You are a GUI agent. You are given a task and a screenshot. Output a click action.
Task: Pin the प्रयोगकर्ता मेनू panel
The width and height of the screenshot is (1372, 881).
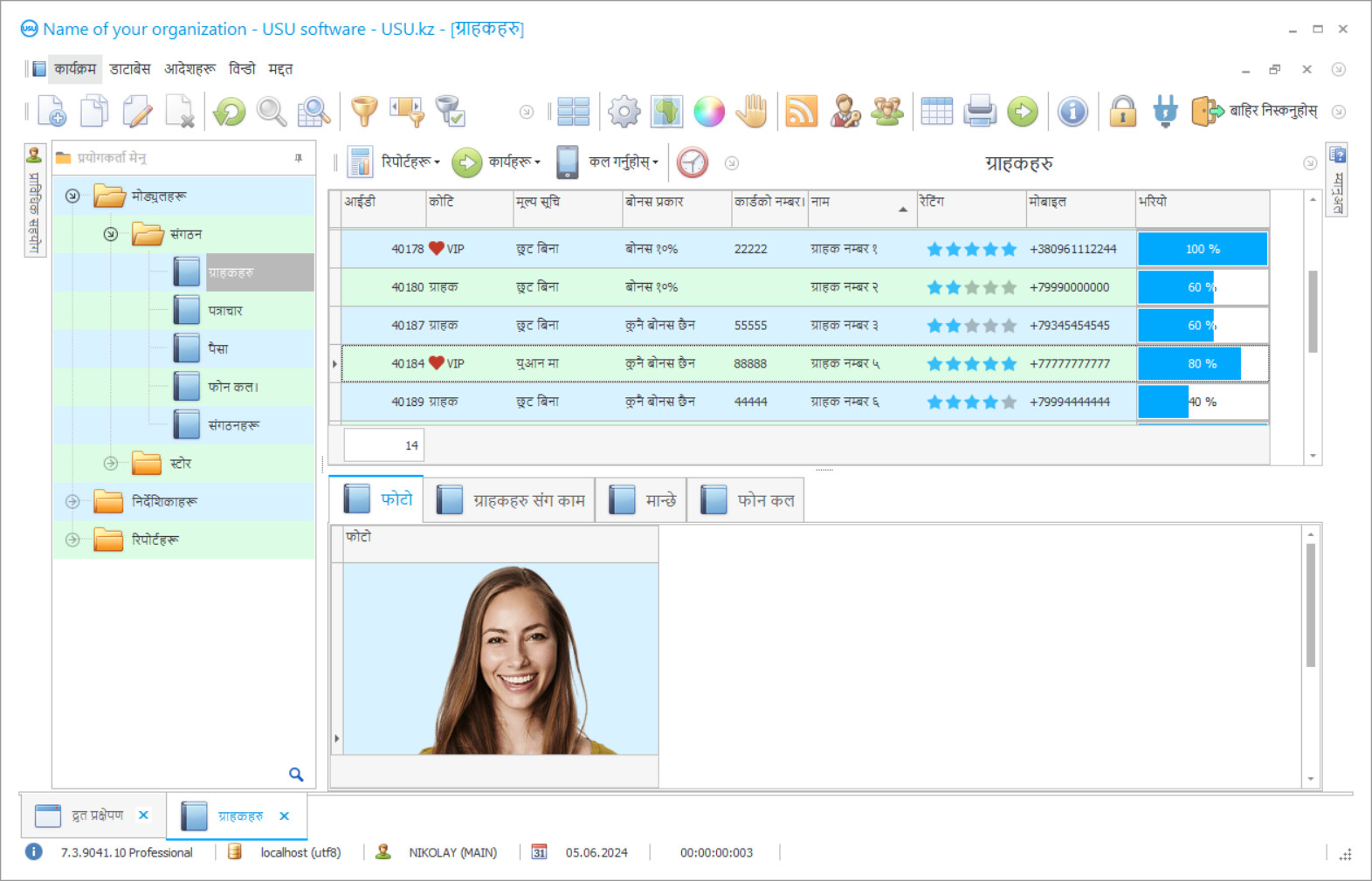tap(299, 158)
